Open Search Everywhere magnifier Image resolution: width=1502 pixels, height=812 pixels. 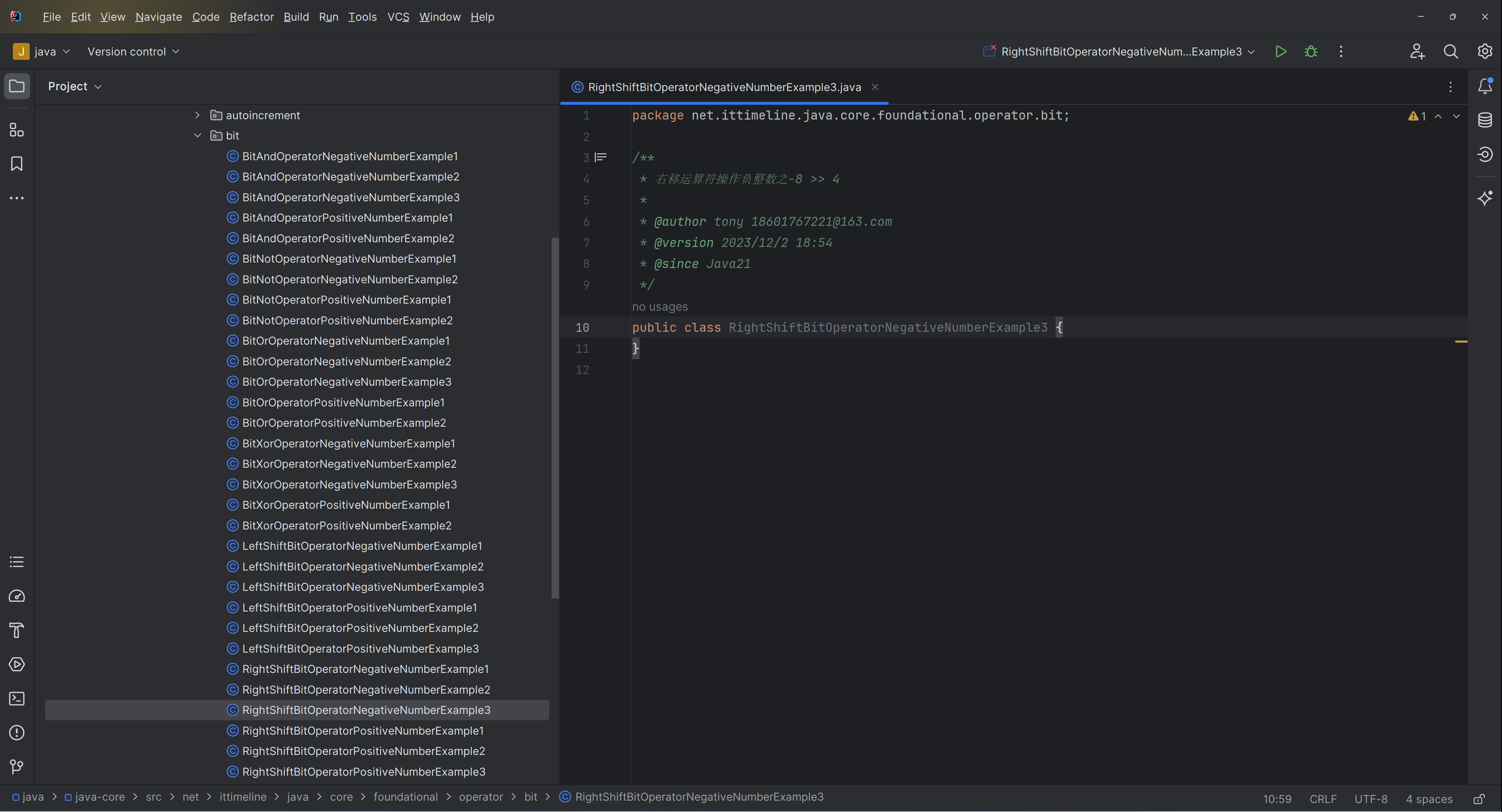click(x=1451, y=51)
